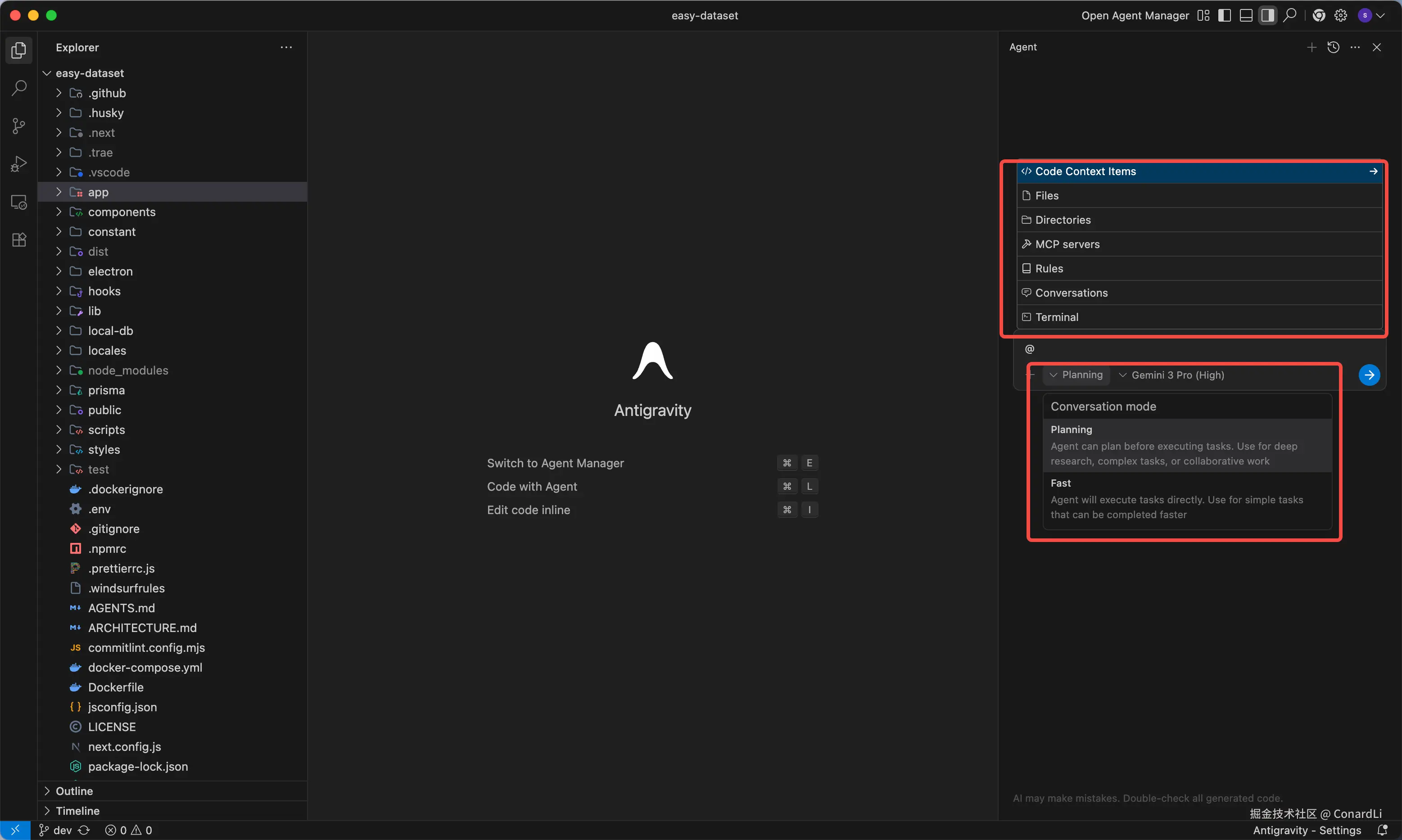Open the Remote Explorer view
The image size is (1402, 840).
18,202
